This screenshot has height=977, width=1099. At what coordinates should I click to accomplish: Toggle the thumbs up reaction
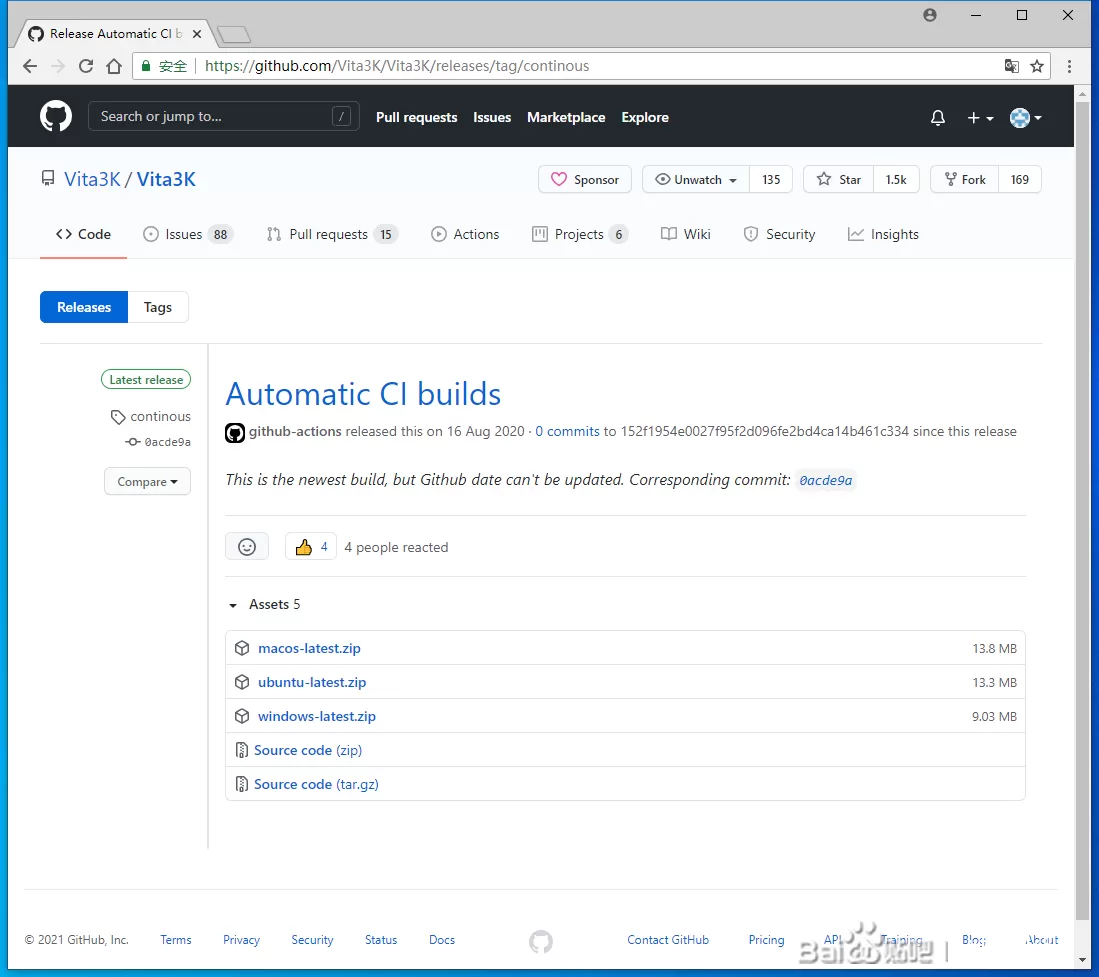coord(310,547)
